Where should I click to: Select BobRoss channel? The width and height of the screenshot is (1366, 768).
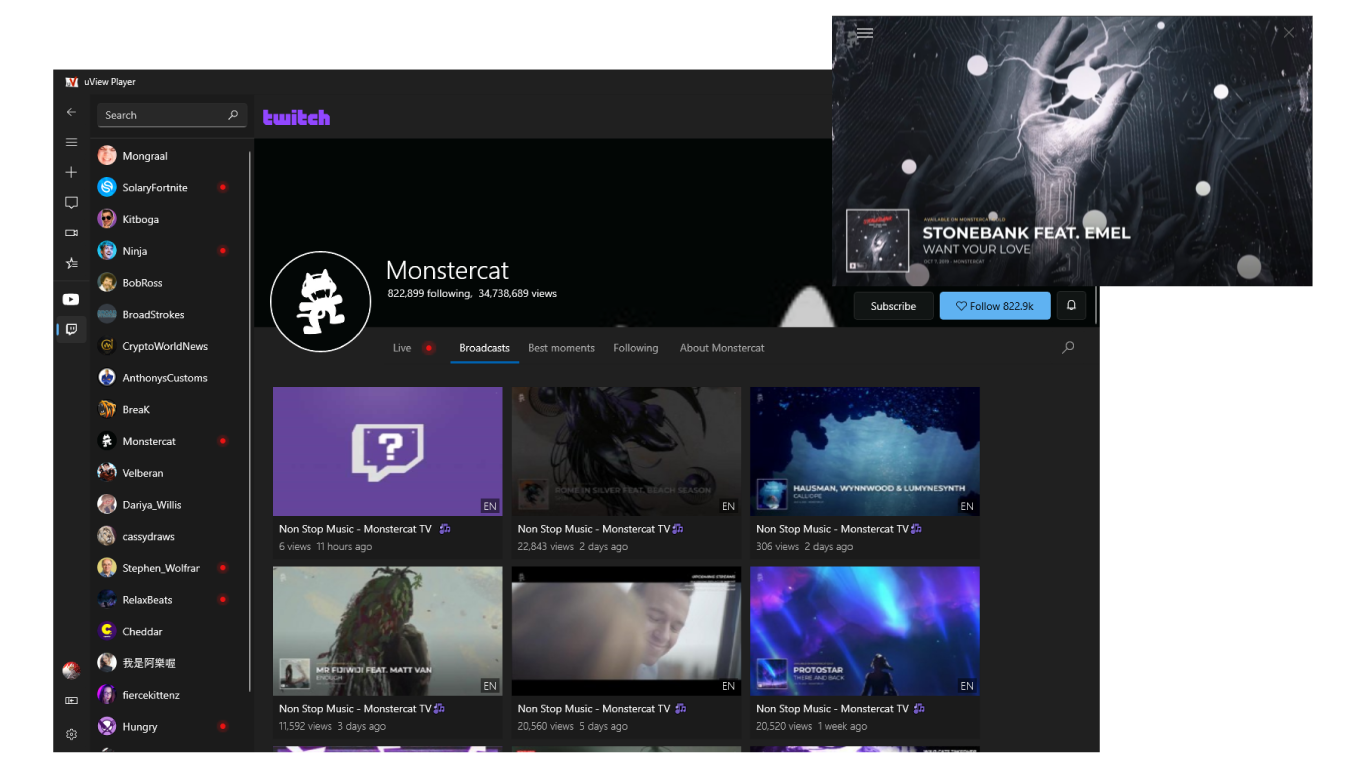pyautogui.click(x=170, y=283)
